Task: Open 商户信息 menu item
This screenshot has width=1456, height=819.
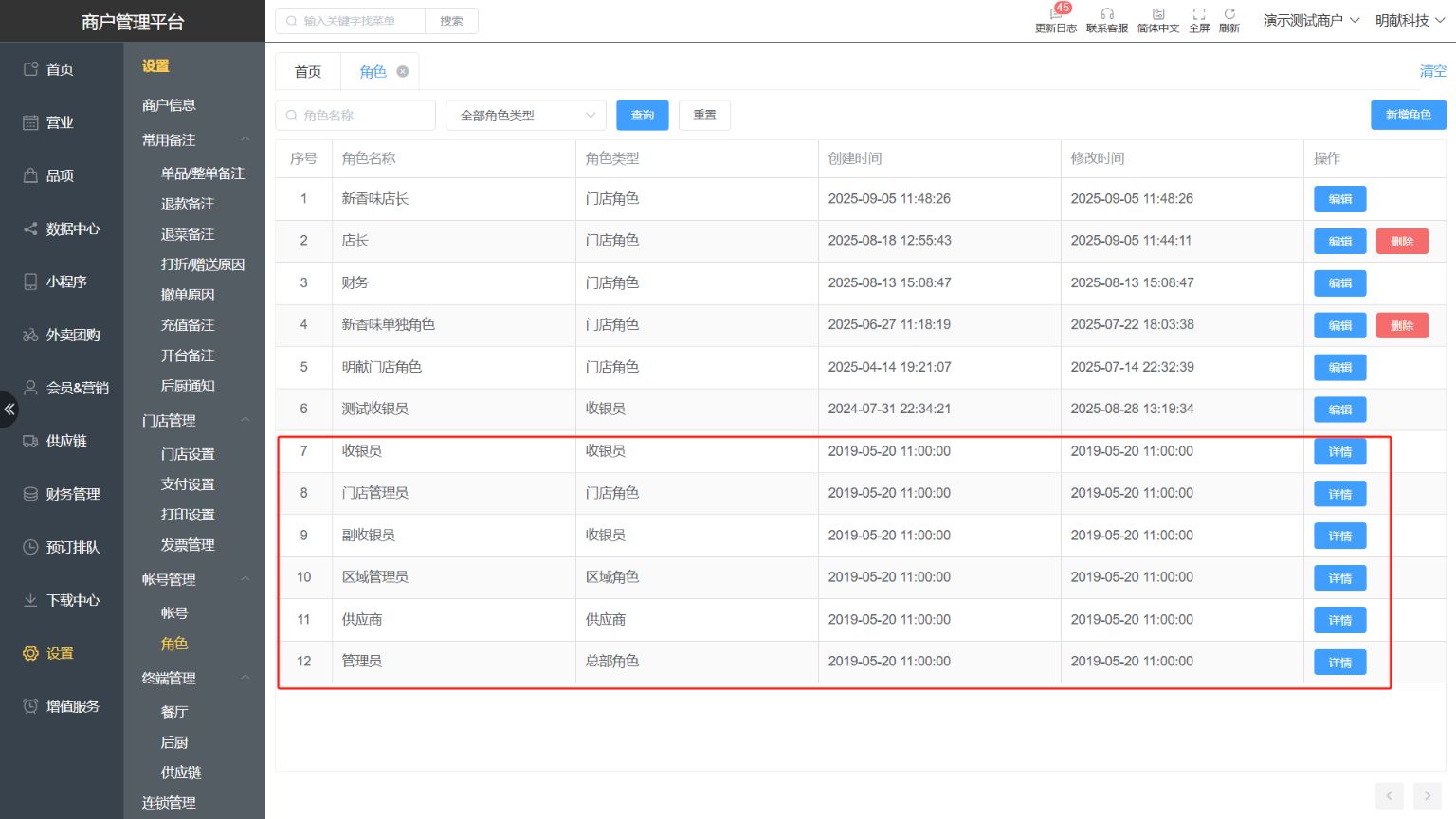Action: (x=169, y=105)
